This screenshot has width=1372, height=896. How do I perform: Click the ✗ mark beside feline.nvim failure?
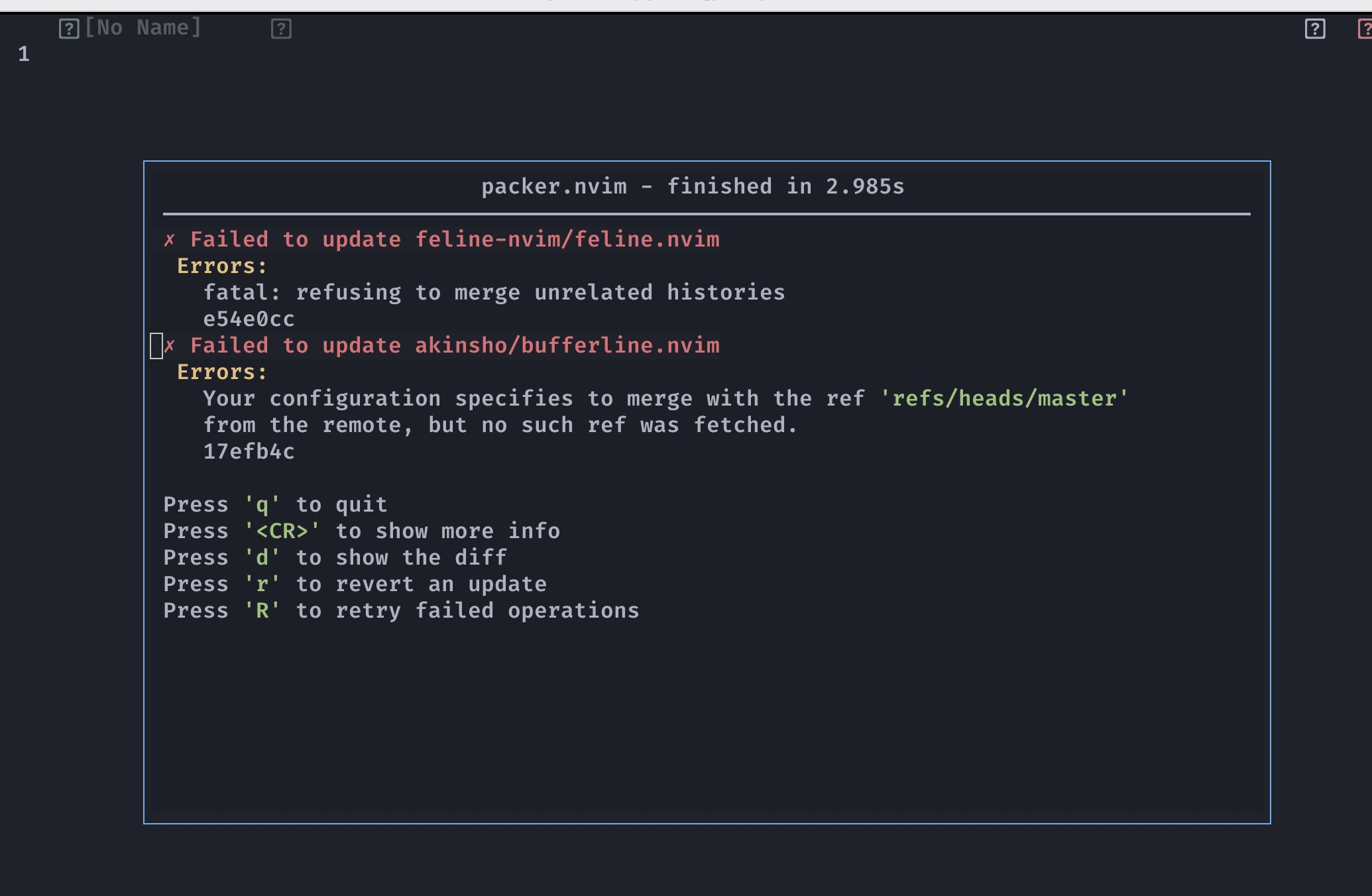170,239
